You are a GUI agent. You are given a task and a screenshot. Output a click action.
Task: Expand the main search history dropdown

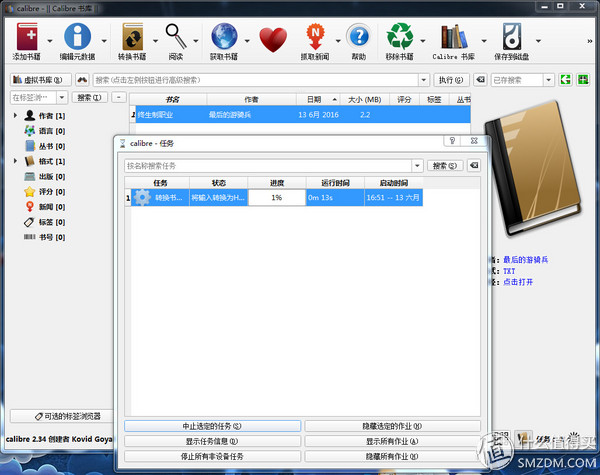click(x=424, y=80)
